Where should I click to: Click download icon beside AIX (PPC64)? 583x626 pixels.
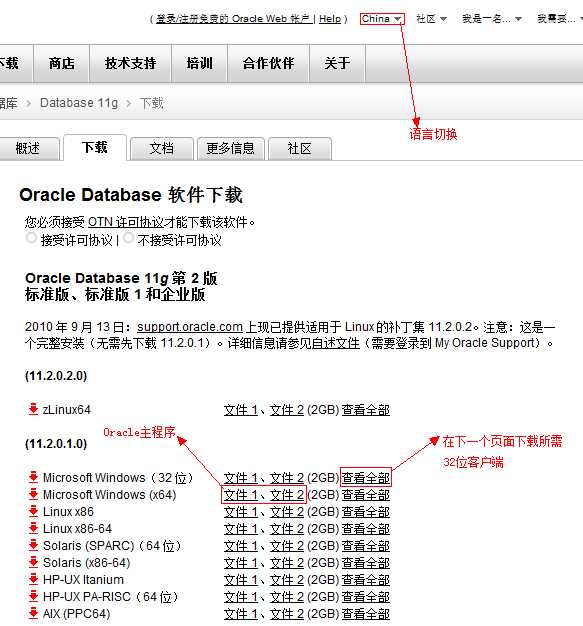click(34, 613)
